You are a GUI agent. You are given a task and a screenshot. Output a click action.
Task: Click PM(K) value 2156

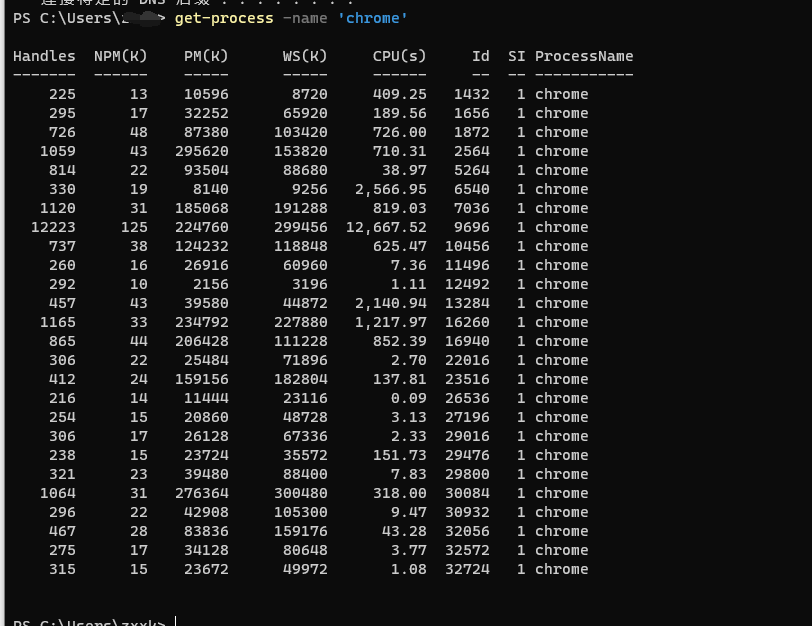pos(210,284)
